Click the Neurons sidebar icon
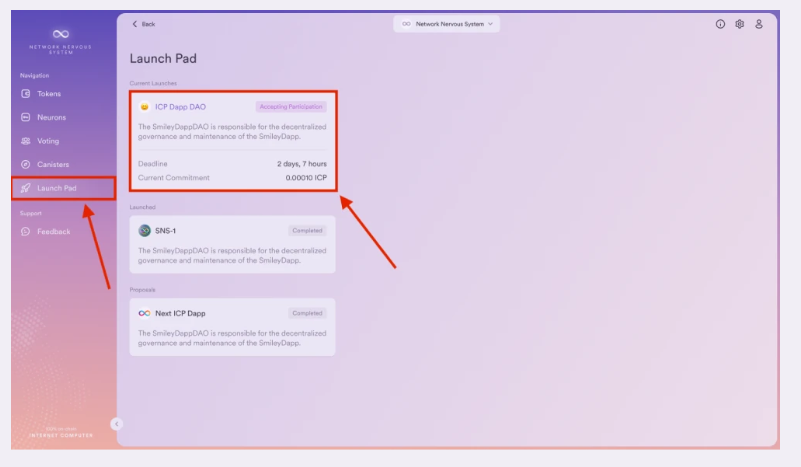 [x=26, y=118]
